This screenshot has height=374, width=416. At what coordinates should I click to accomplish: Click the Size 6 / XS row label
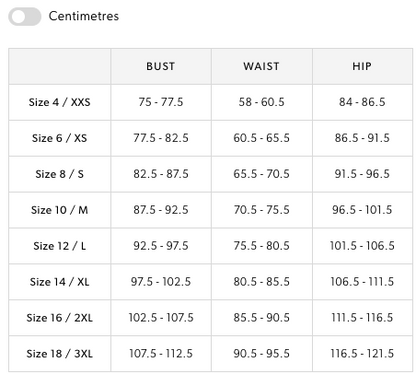[59, 138]
